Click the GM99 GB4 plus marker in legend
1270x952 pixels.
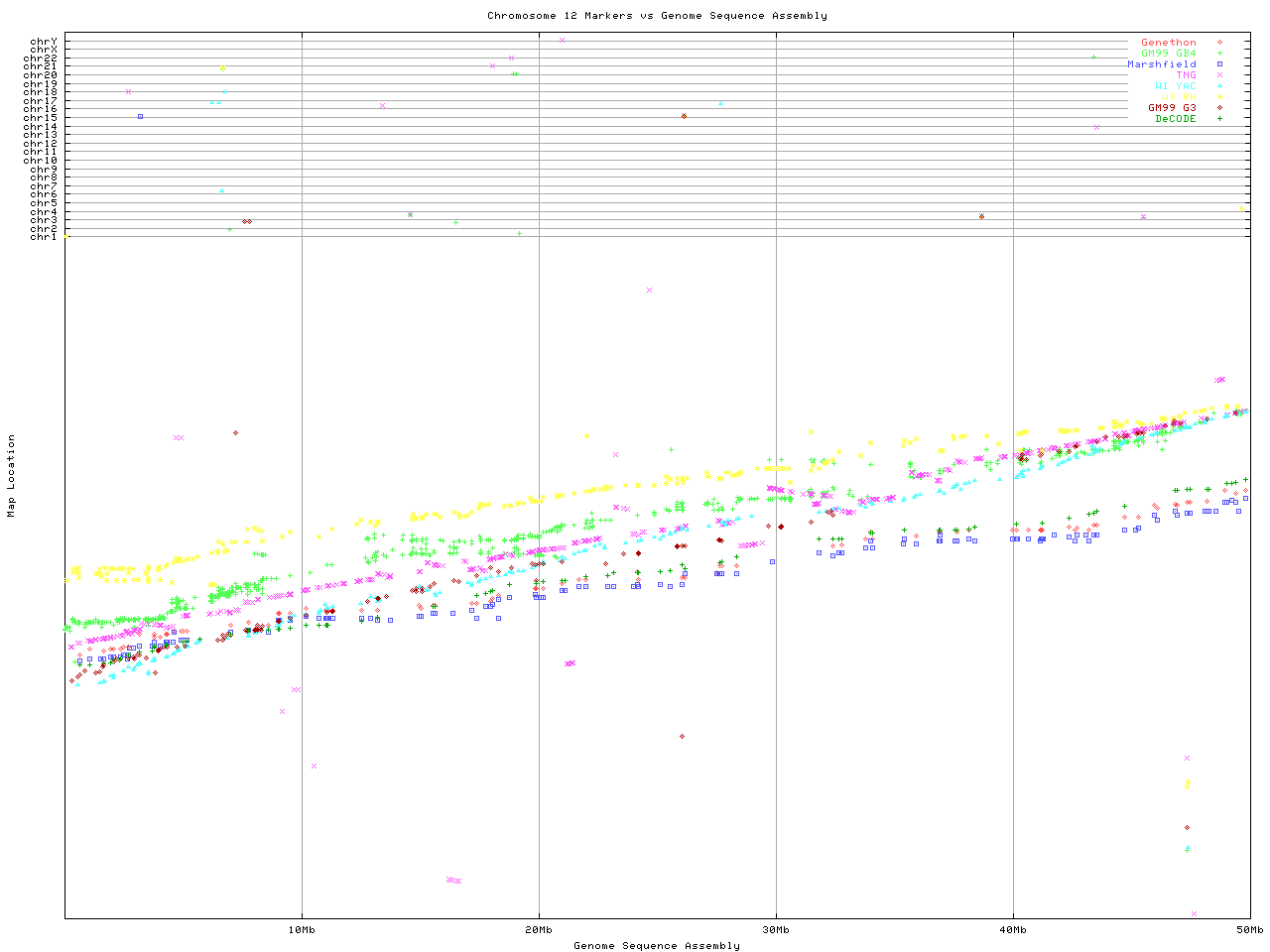tap(1219, 54)
